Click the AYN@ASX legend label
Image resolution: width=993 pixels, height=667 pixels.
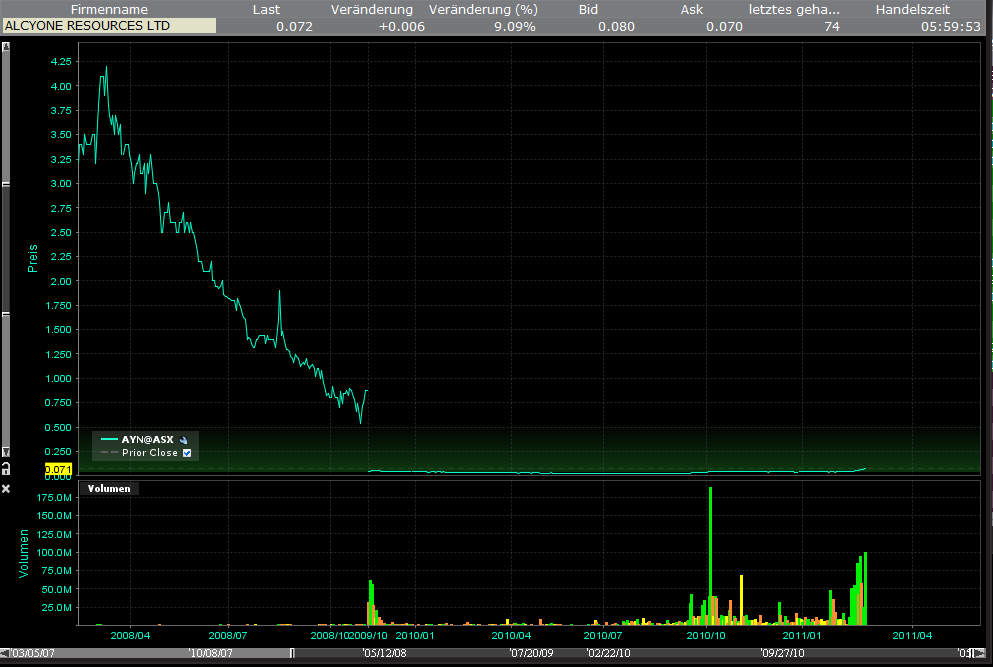point(147,440)
